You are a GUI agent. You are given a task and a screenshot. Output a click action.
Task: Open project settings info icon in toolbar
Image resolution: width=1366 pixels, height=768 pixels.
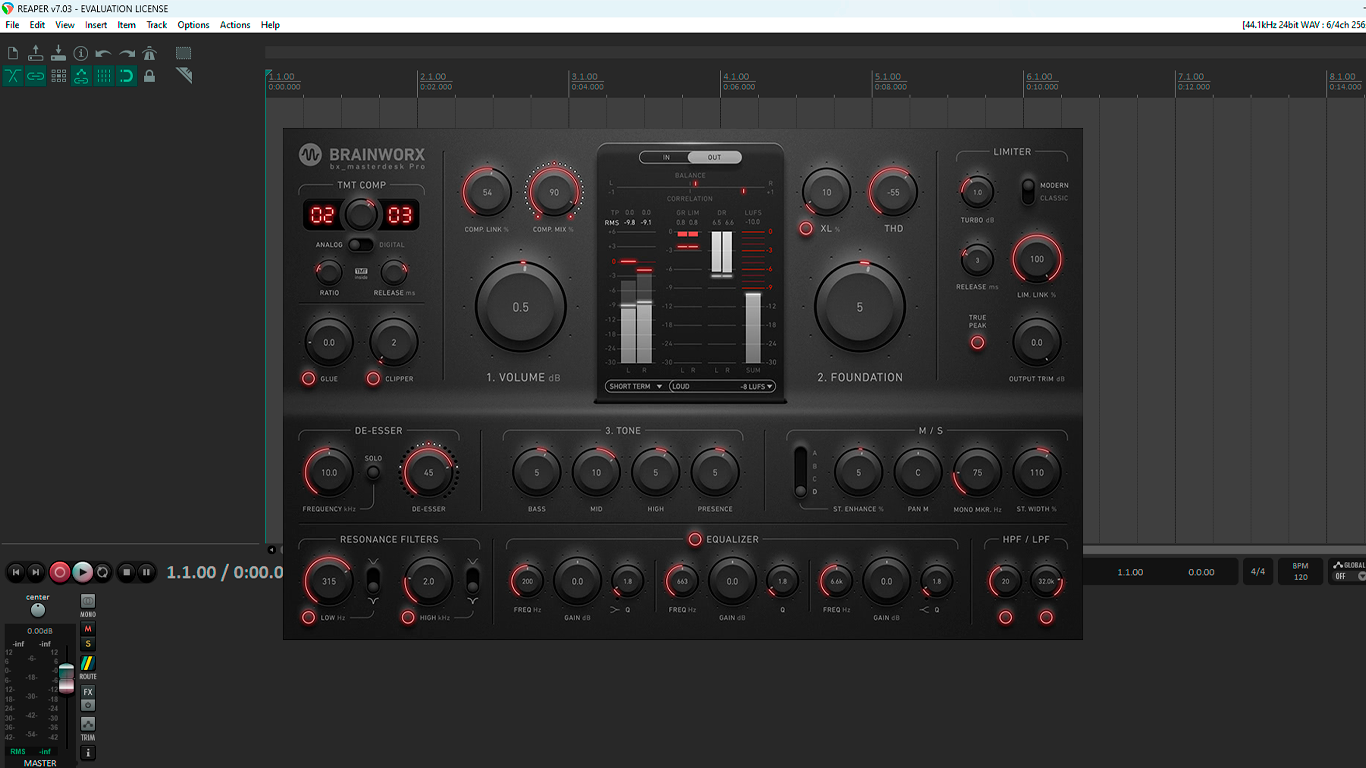[x=81, y=53]
